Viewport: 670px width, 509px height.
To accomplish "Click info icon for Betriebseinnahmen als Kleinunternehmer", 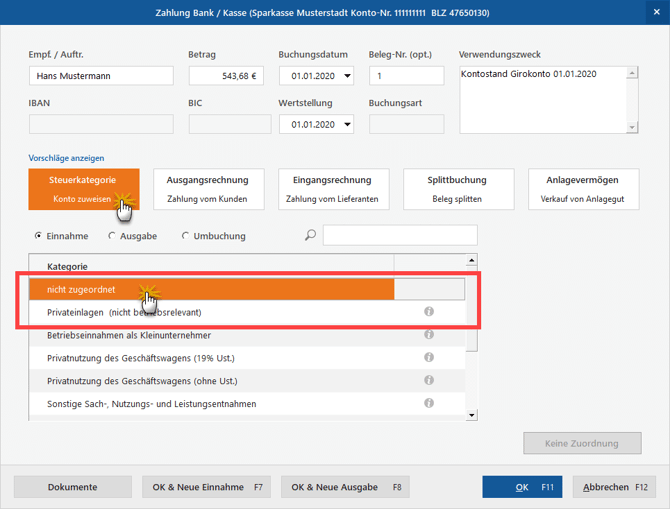I will pos(429,335).
